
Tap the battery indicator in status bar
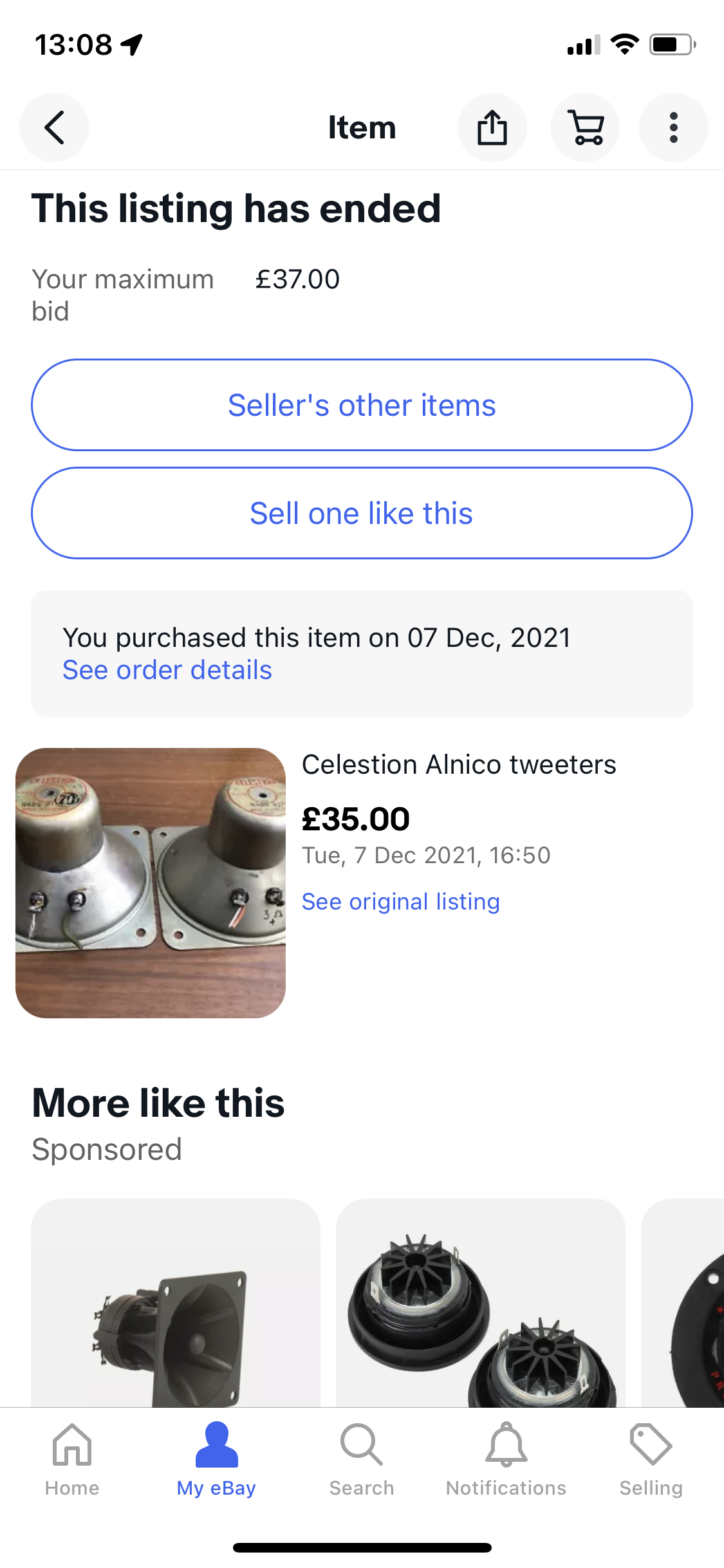[x=672, y=44]
